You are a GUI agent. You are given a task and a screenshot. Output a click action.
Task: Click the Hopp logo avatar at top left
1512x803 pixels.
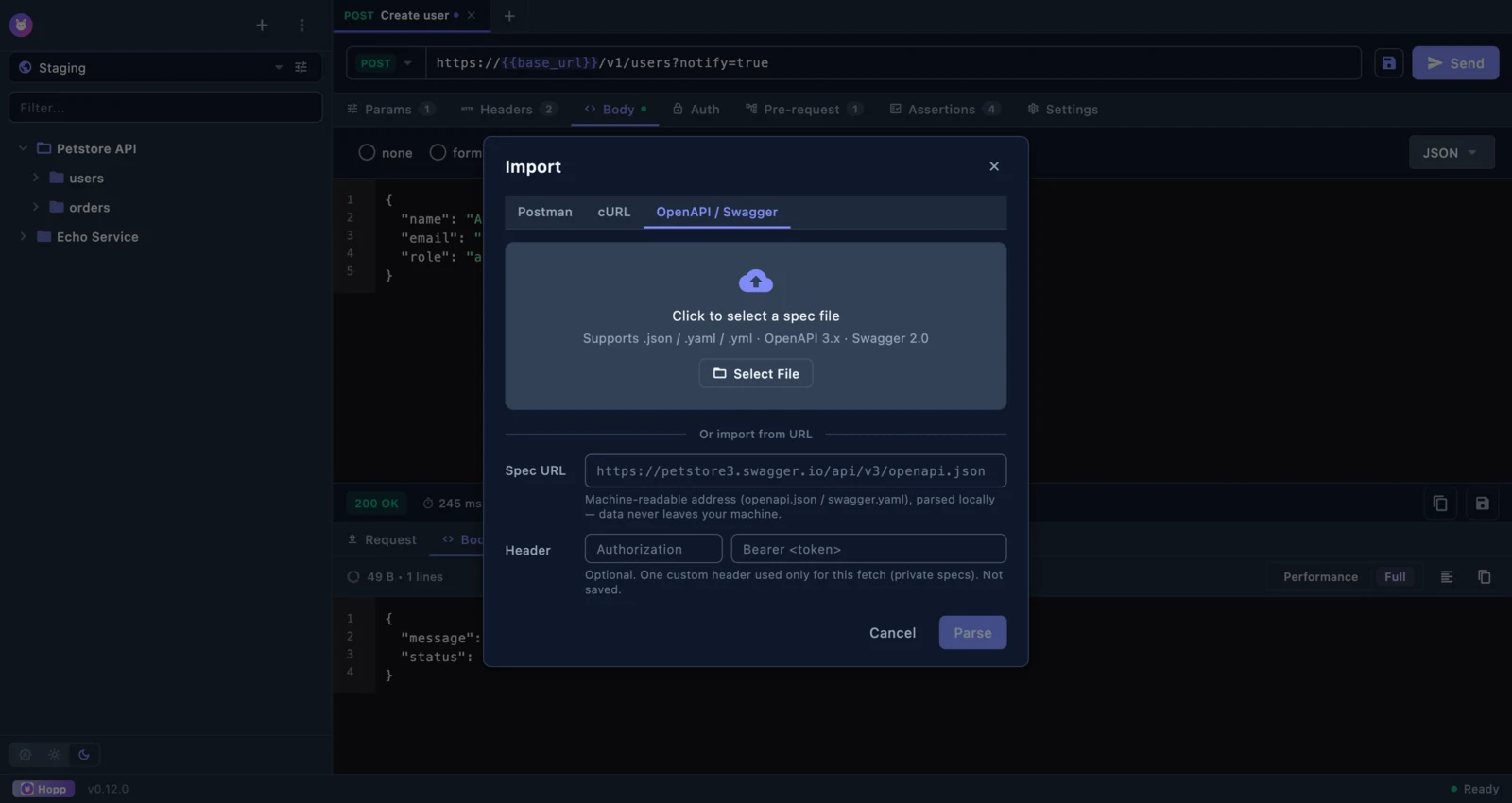pos(21,26)
